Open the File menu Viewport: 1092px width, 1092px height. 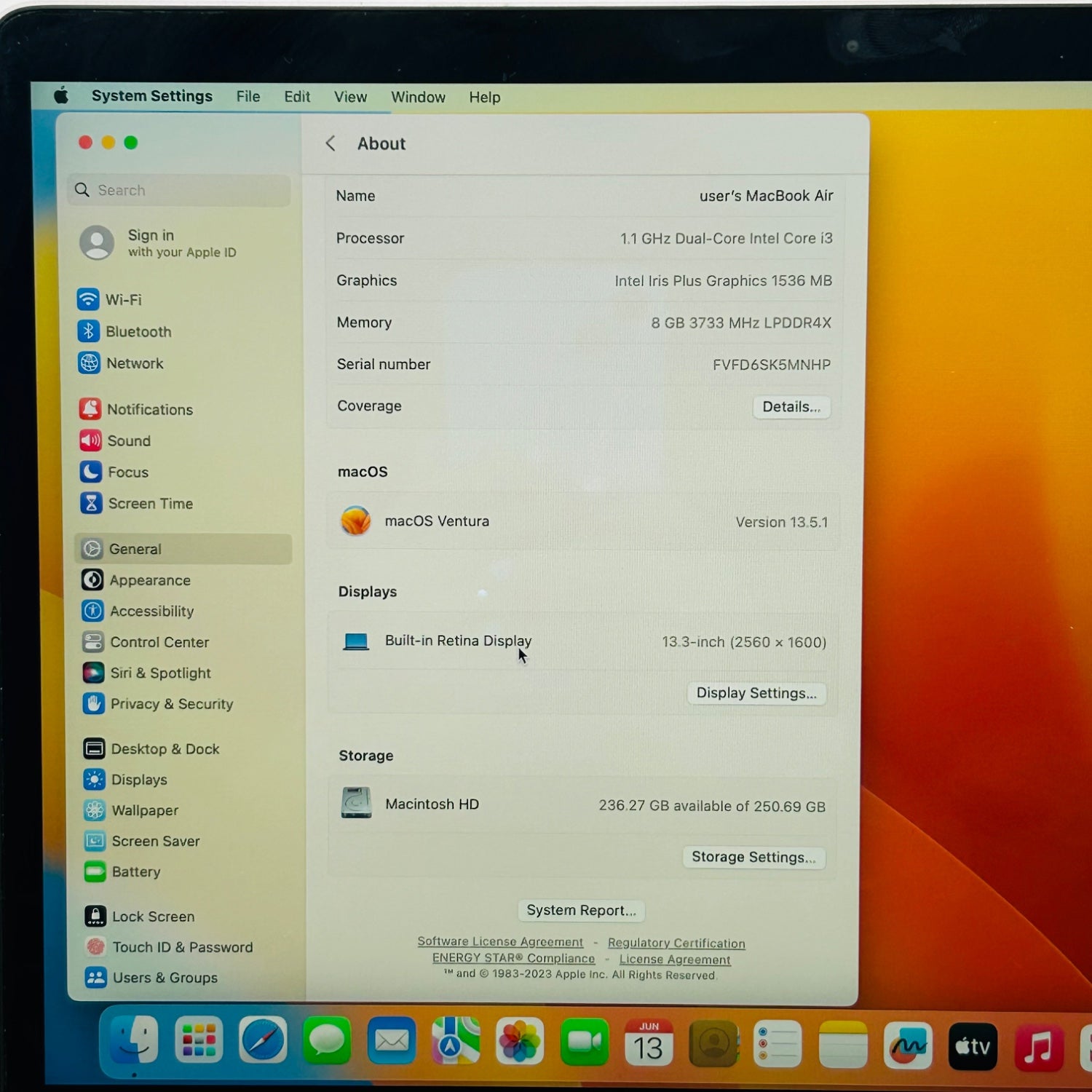point(248,97)
